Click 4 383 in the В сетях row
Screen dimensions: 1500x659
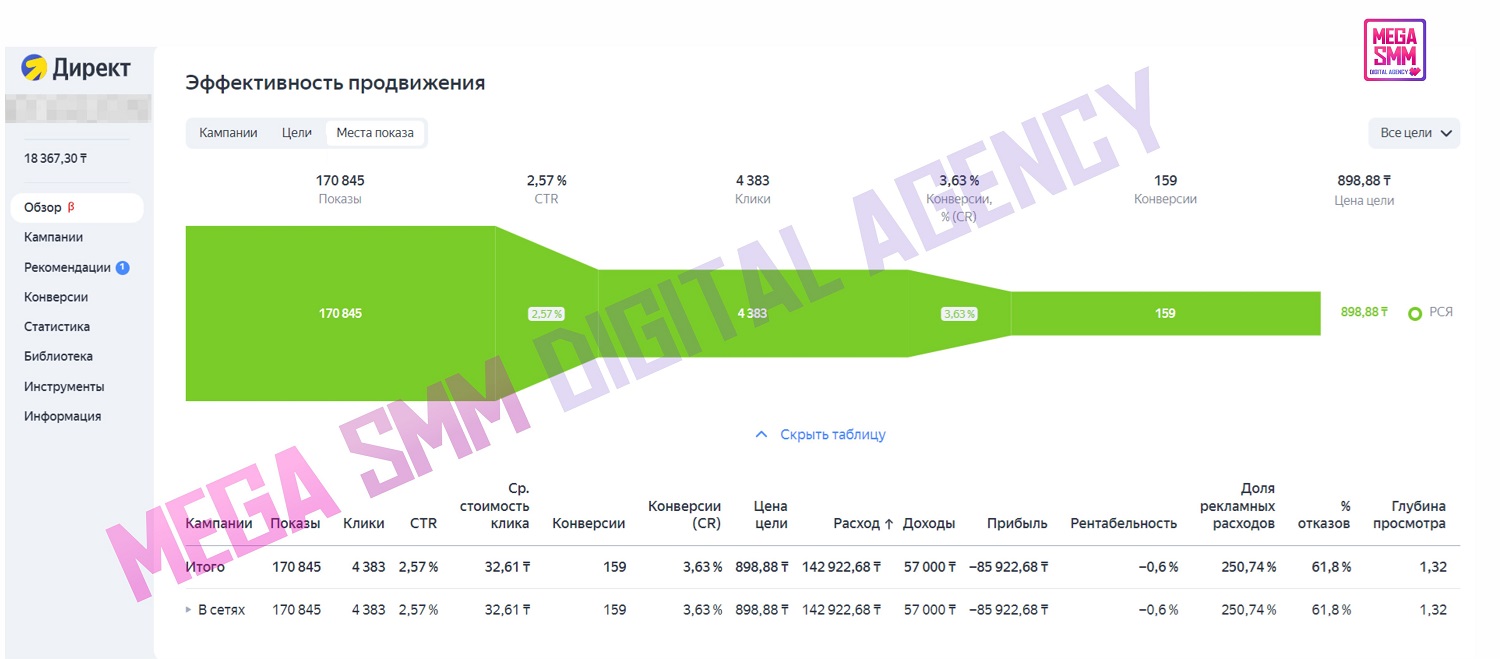click(368, 610)
